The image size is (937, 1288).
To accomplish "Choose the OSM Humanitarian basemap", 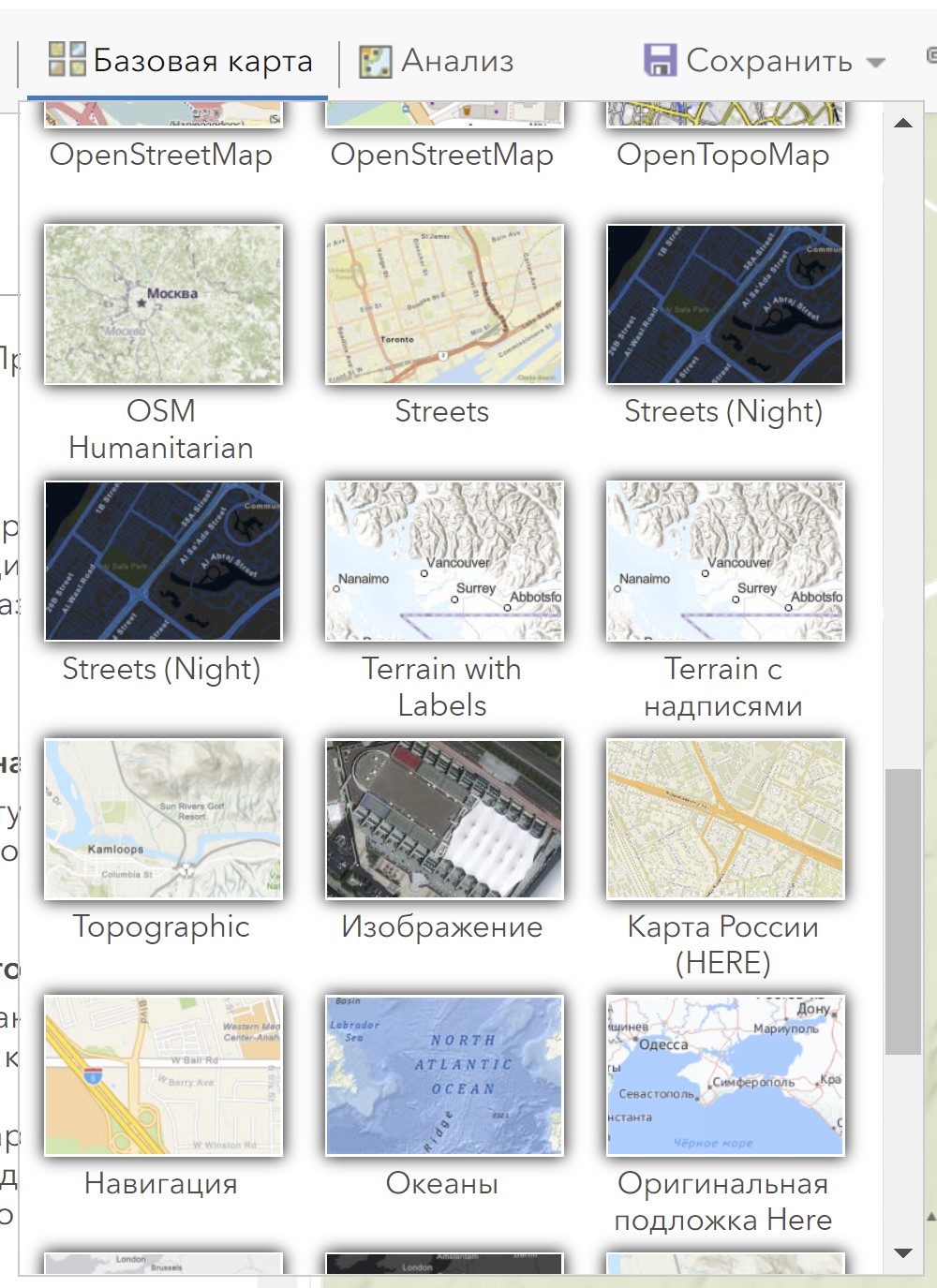I will pyautogui.click(x=163, y=304).
